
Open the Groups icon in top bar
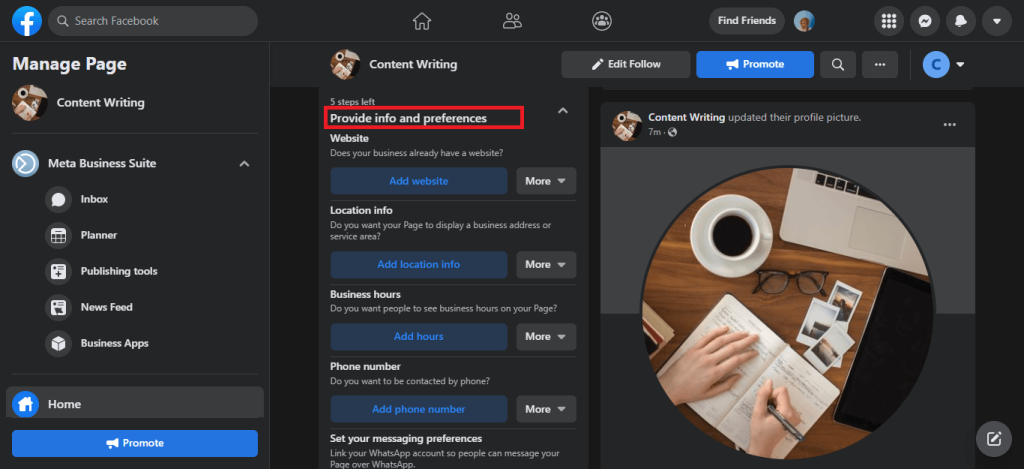coord(601,21)
